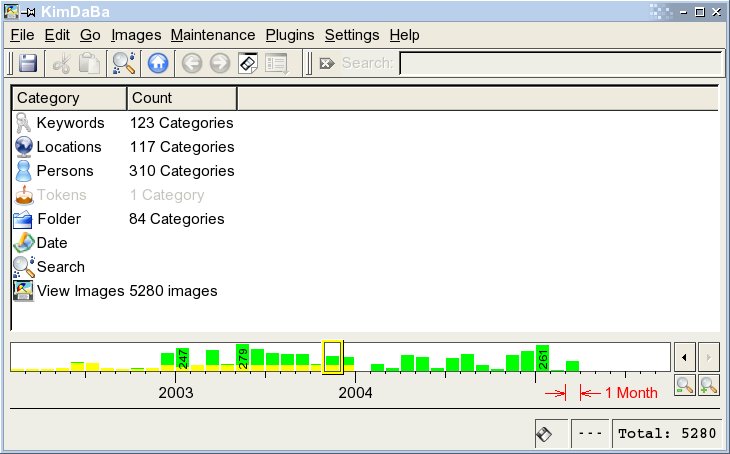Click the Keywords keys icon
The image size is (730, 454).
pyautogui.click(x=23, y=123)
